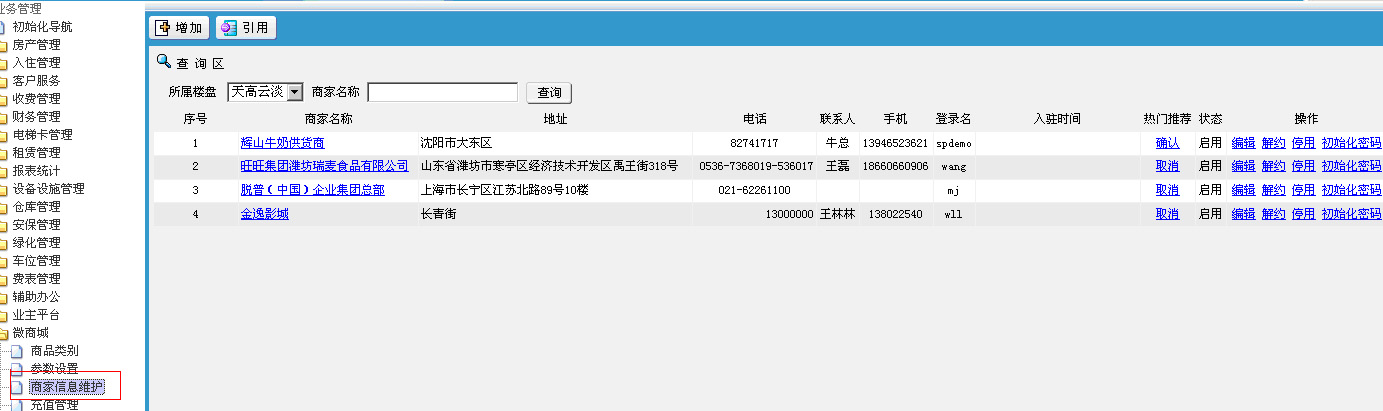Expand 入住管理 folder
Screen dimensions: 1383x411
(x=36, y=63)
